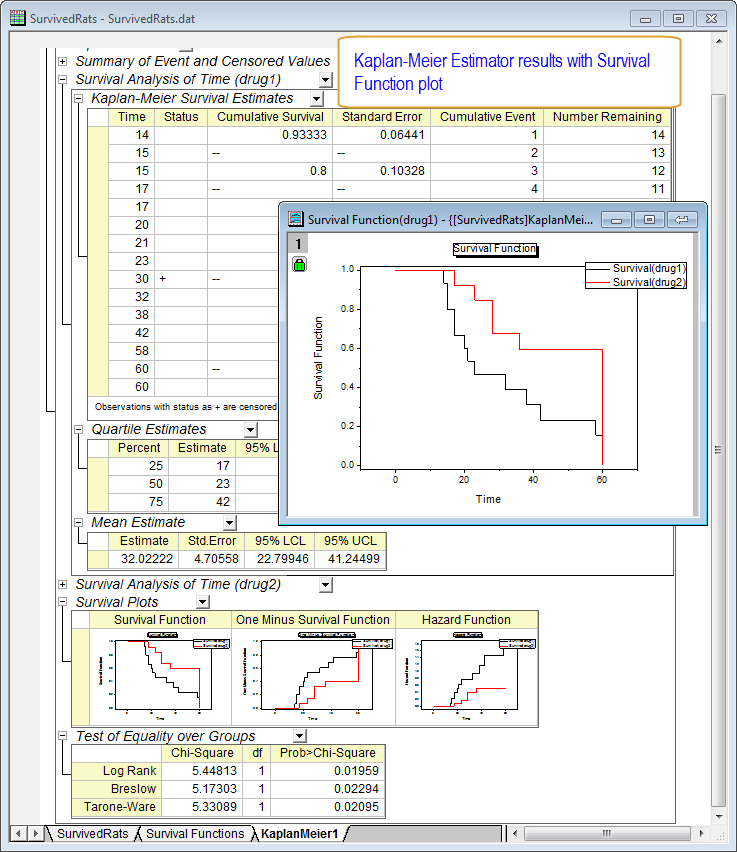Maximize the Survival Function graph window
Image resolution: width=737 pixels, height=852 pixels.
[x=649, y=220]
